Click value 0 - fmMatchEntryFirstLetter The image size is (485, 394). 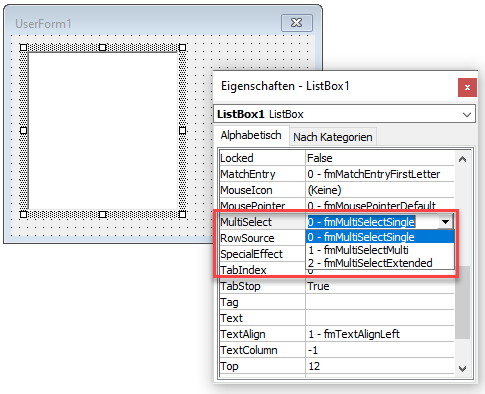(x=374, y=174)
